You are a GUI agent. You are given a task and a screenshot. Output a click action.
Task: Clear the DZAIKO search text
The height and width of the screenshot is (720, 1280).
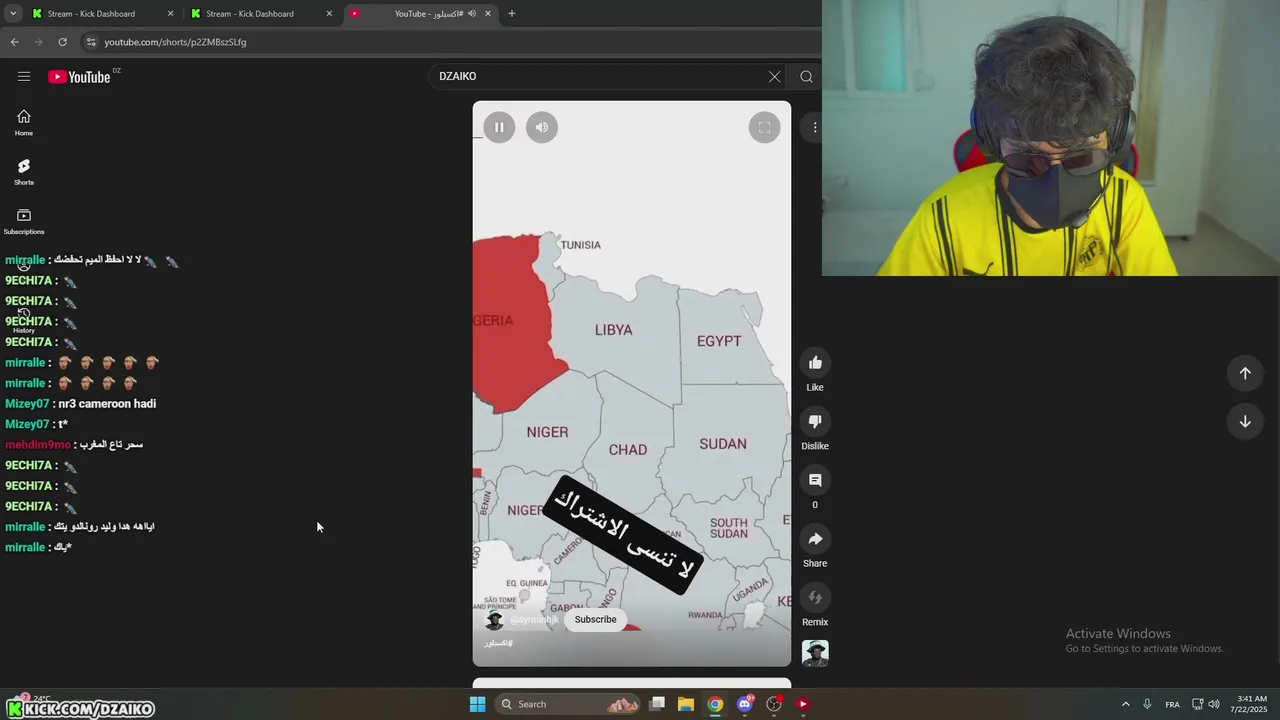pyautogui.click(x=774, y=77)
